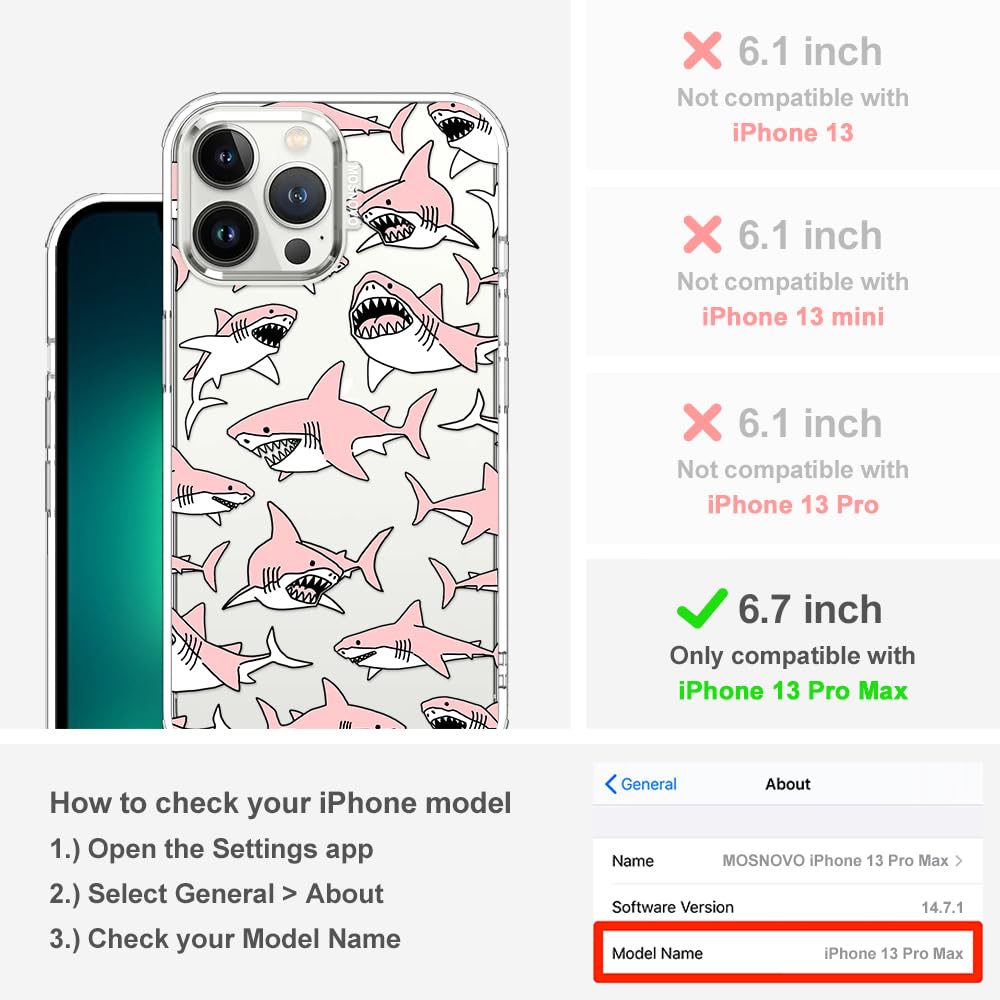Click the About header title
This screenshot has height=1000, width=1000.
(788, 784)
